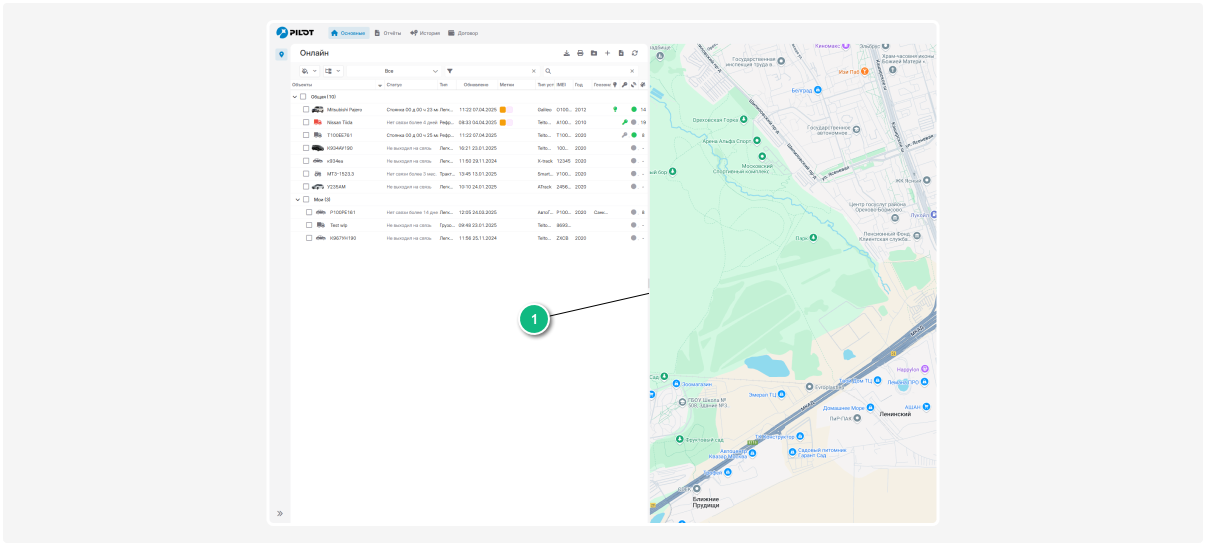This screenshot has width=1206, height=546.
Task: Click the download icon in Онлайн header
Action: pos(567,53)
